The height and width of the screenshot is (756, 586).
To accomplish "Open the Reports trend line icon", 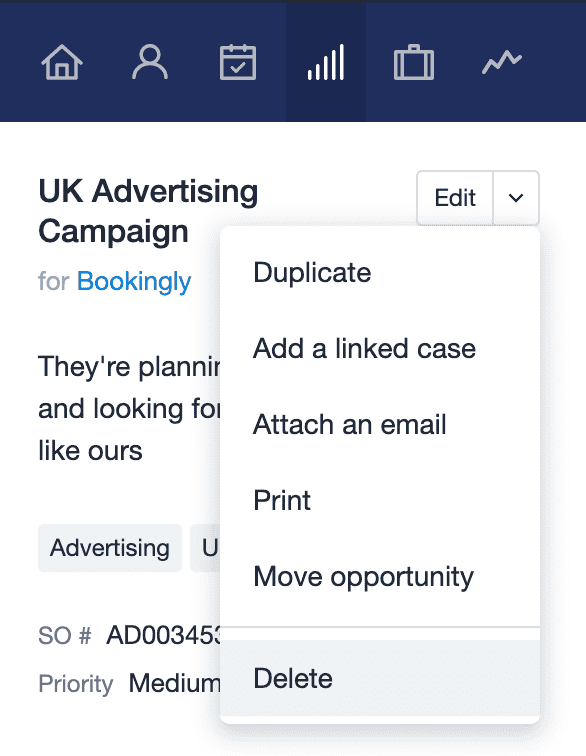I will (x=502, y=62).
